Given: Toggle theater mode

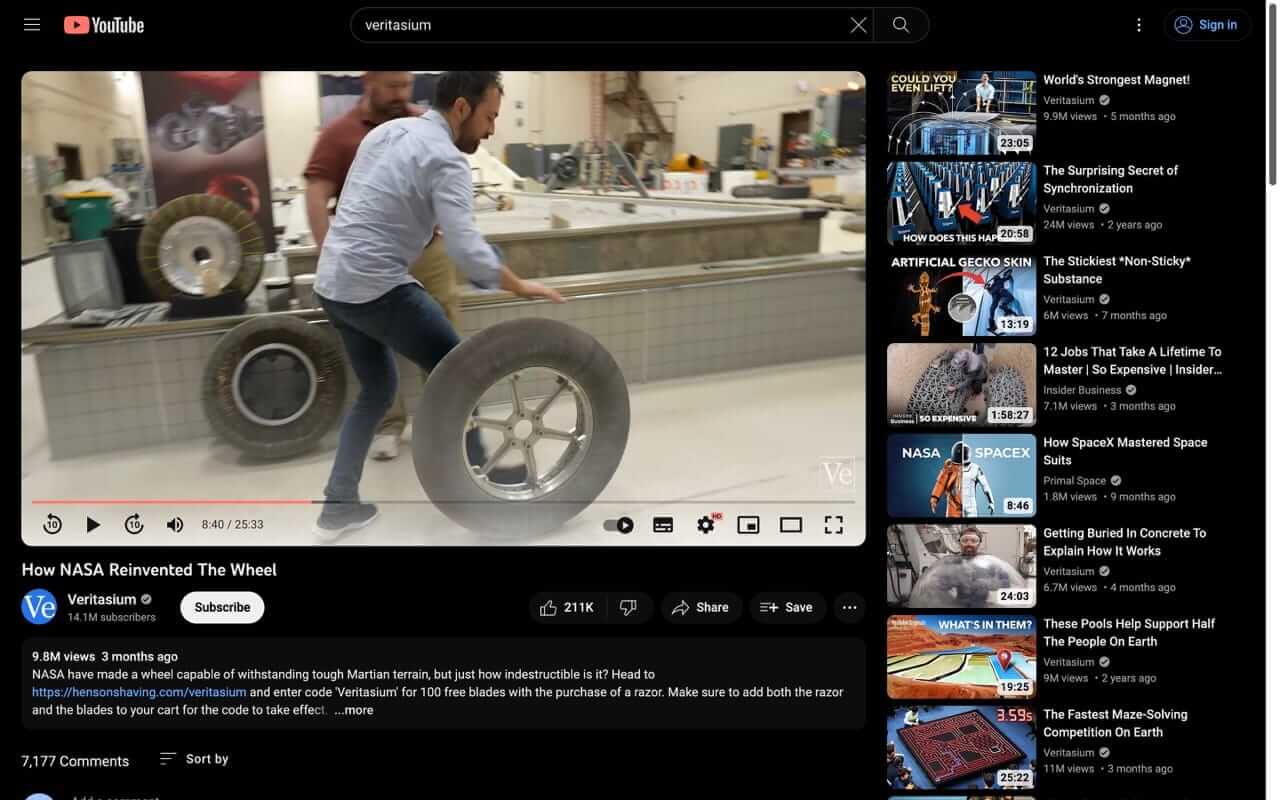Looking at the screenshot, I should (791, 525).
